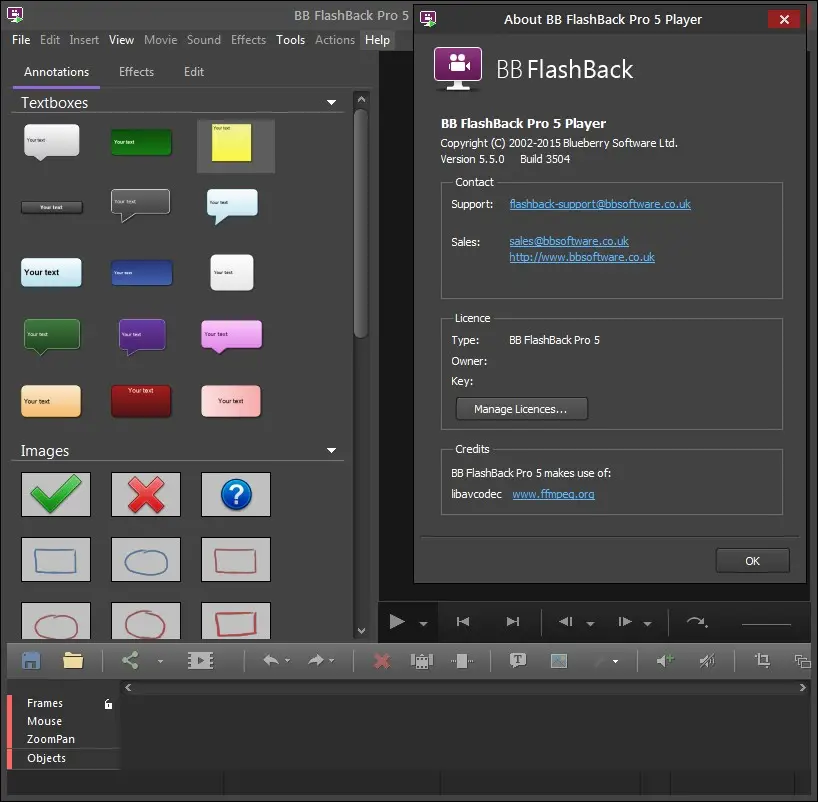Collapse the Textboxes section
The image size is (818, 802).
(x=332, y=103)
